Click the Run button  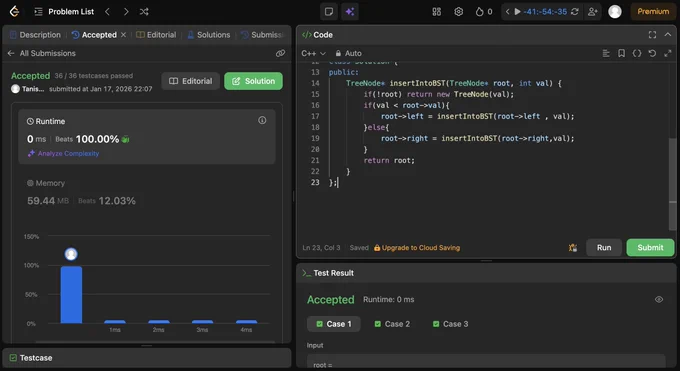tap(604, 247)
